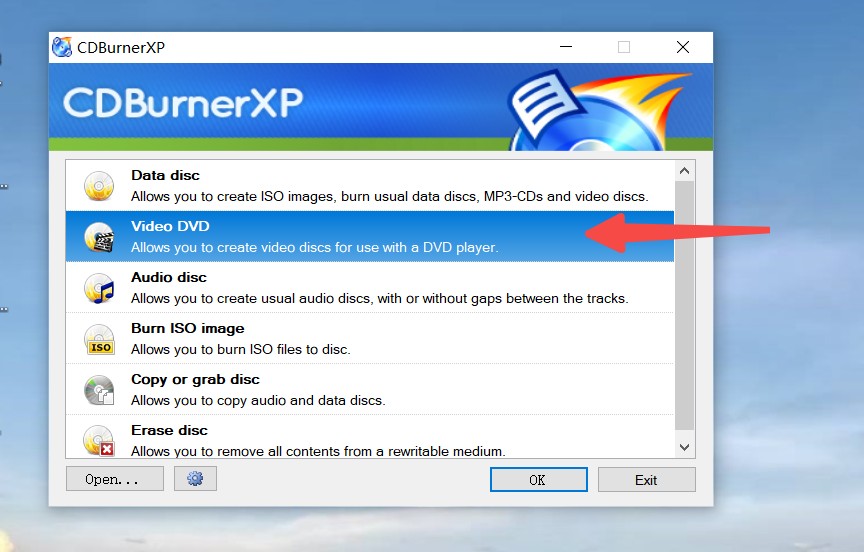Click the Data disc icon

click(99, 186)
